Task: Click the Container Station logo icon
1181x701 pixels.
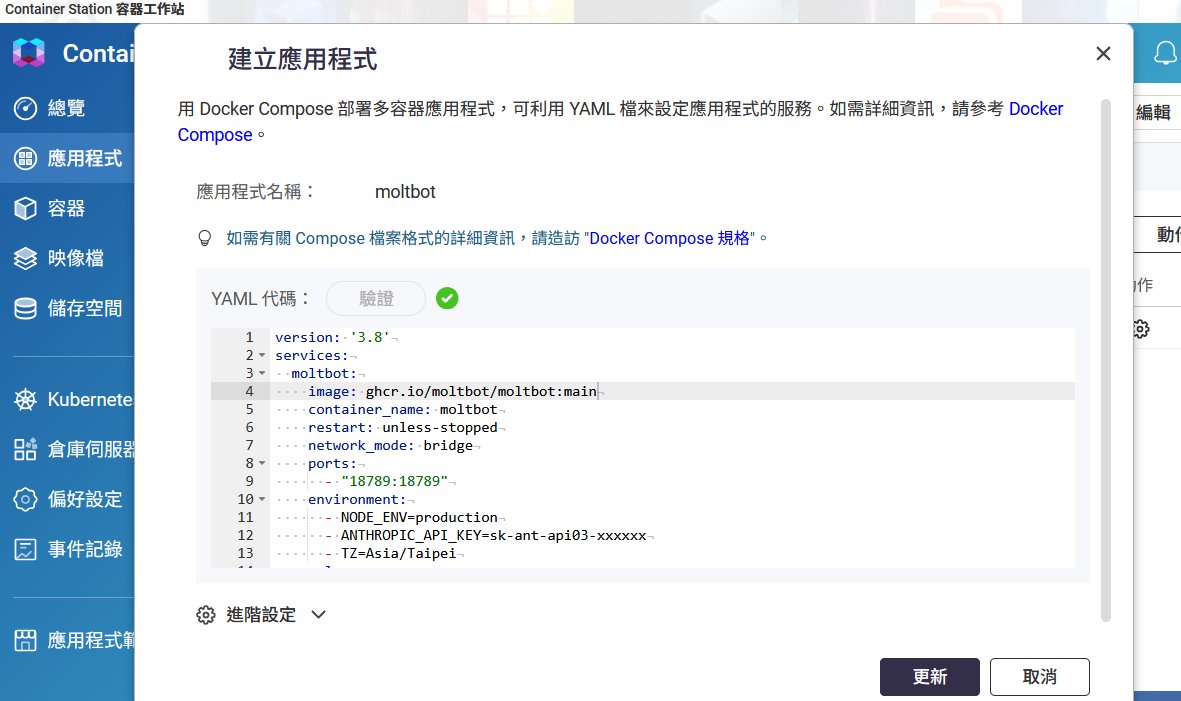Action: click(x=29, y=53)
